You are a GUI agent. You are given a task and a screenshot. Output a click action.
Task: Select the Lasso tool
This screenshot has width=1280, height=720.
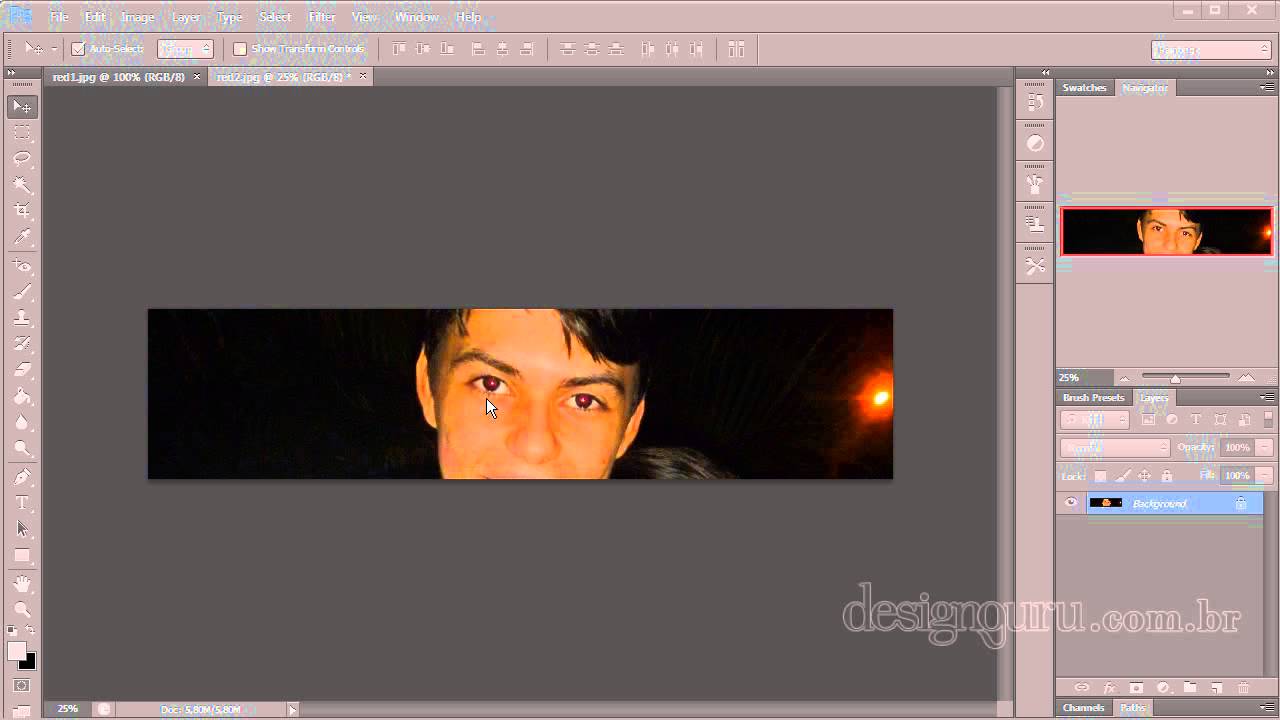(x=22, y=159)
